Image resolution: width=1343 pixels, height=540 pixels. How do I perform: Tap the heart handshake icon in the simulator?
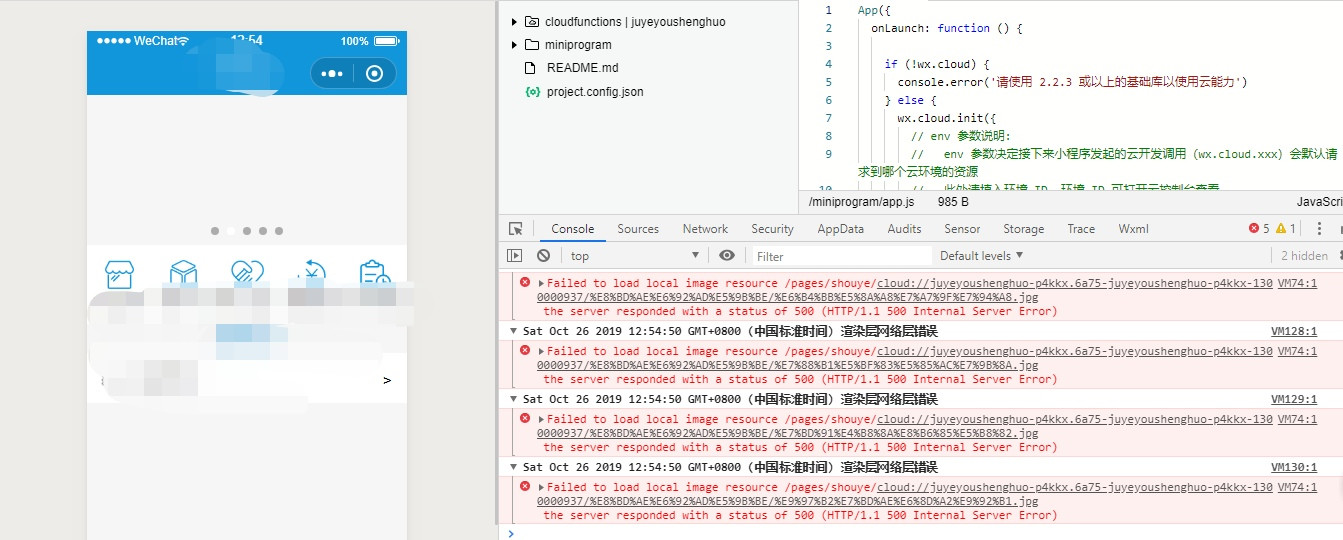[x=246, y=273]
